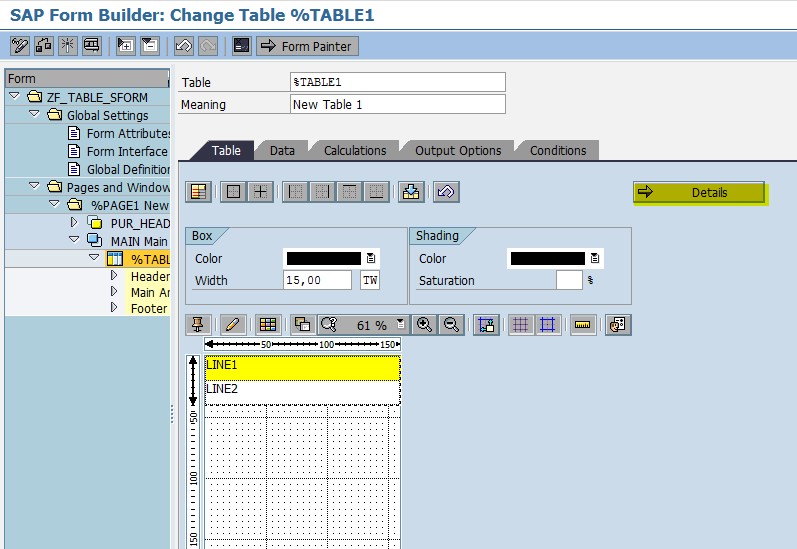Click the Meaning field New Table 1

(x=397, y=104)
